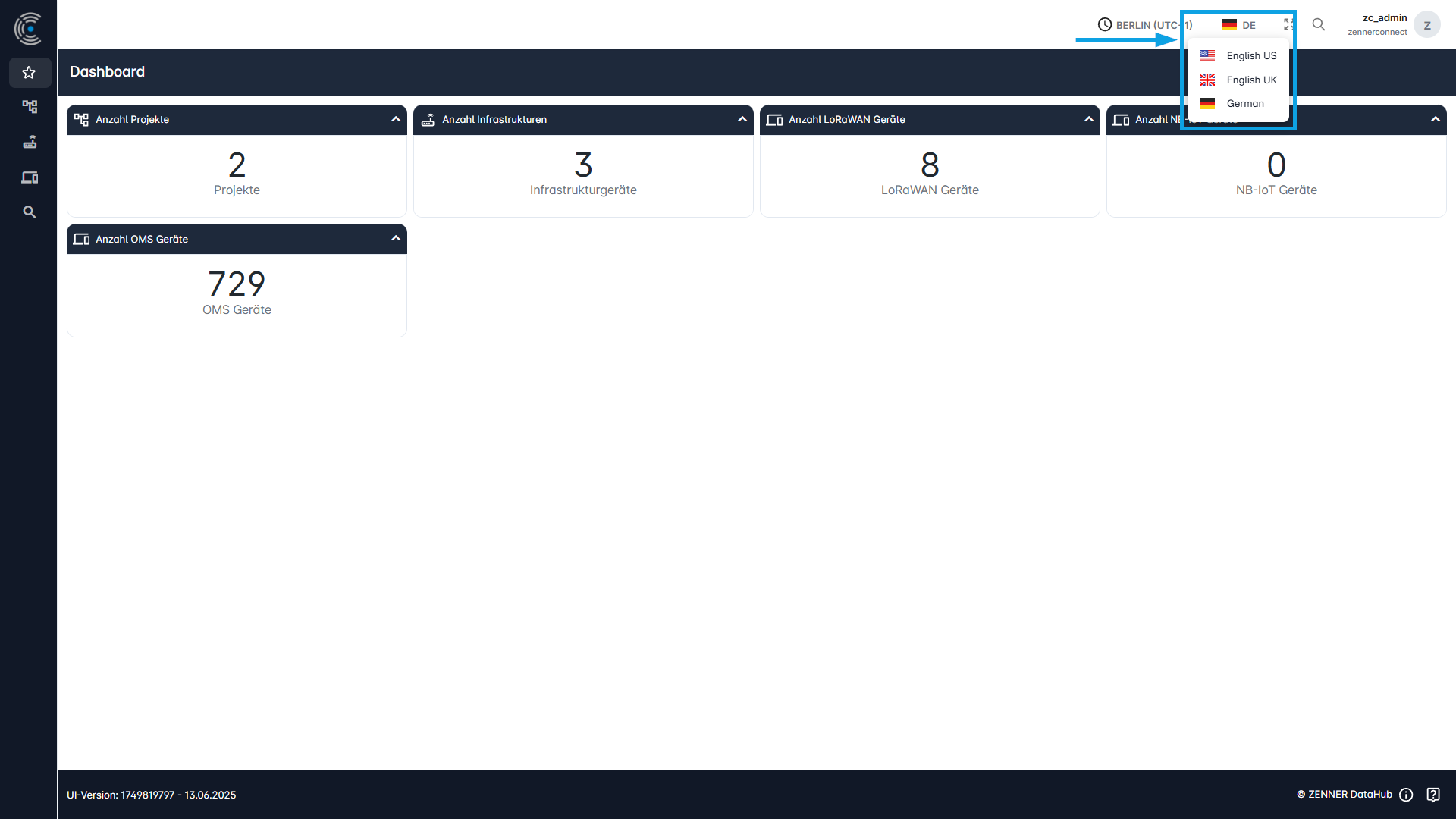Click the top bar search icon

click(1319, 24)
